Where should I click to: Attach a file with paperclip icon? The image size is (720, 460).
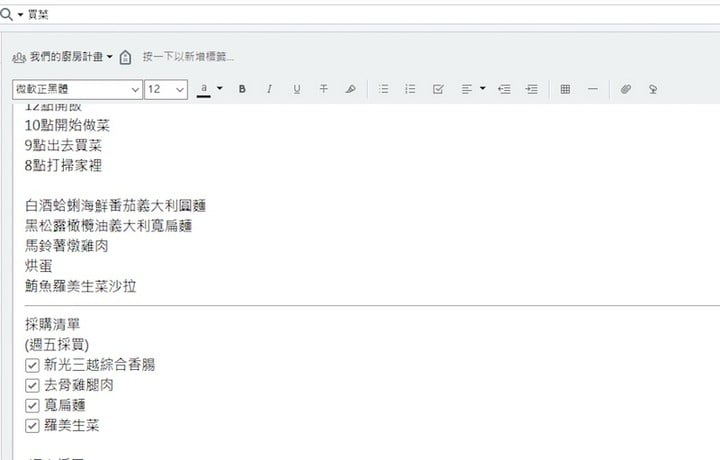pos(625,89)
